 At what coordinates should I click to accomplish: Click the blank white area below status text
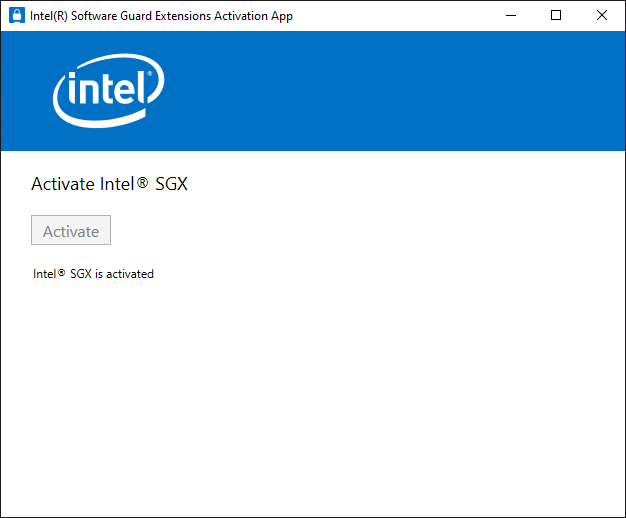[x=312, y=400]
